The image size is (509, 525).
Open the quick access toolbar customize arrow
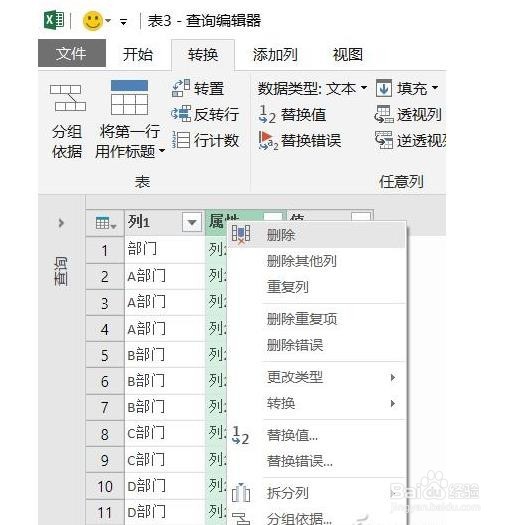pos(124,22)
